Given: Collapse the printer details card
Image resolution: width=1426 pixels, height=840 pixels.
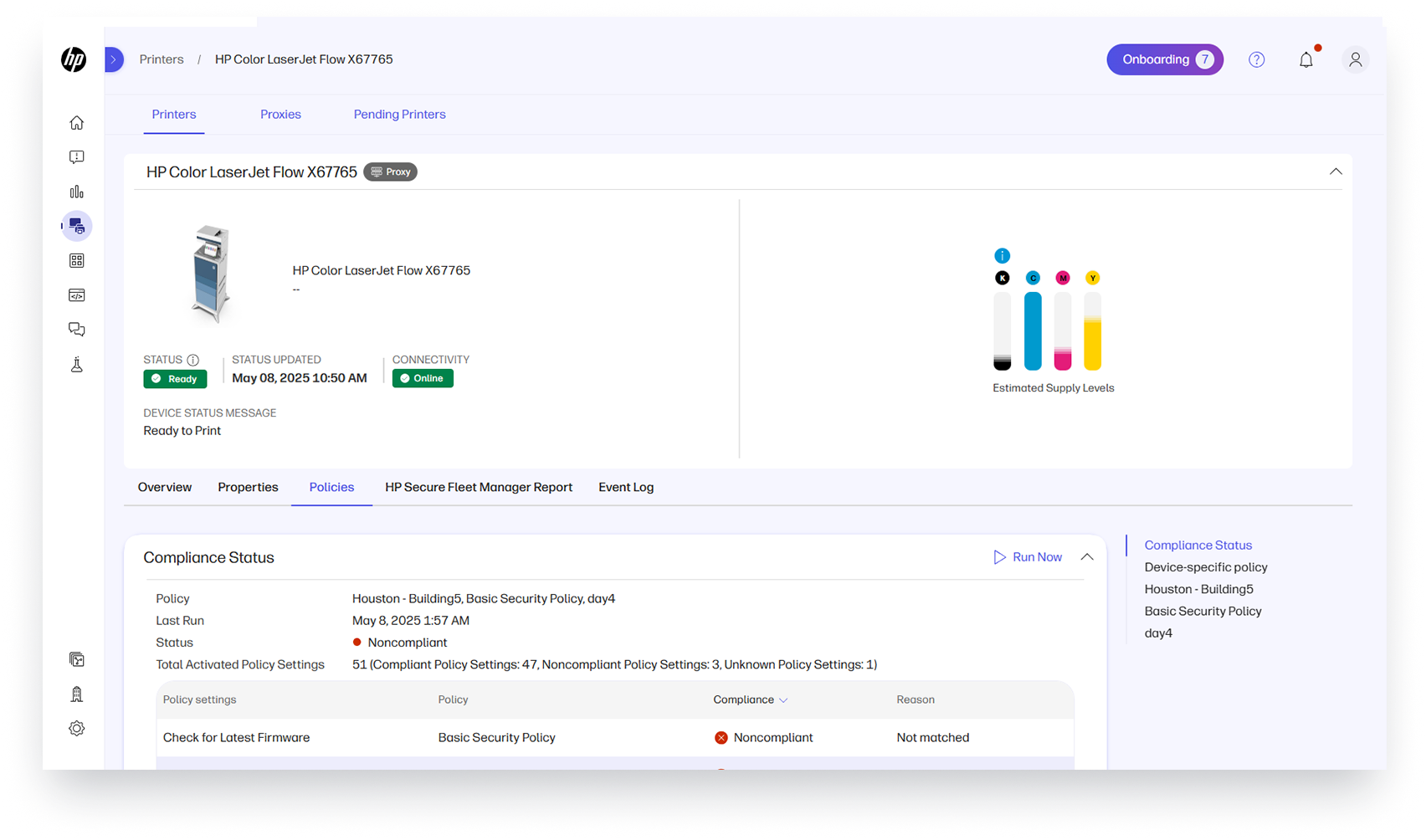Looking at the screenshot, I should tap(1336, 172).
